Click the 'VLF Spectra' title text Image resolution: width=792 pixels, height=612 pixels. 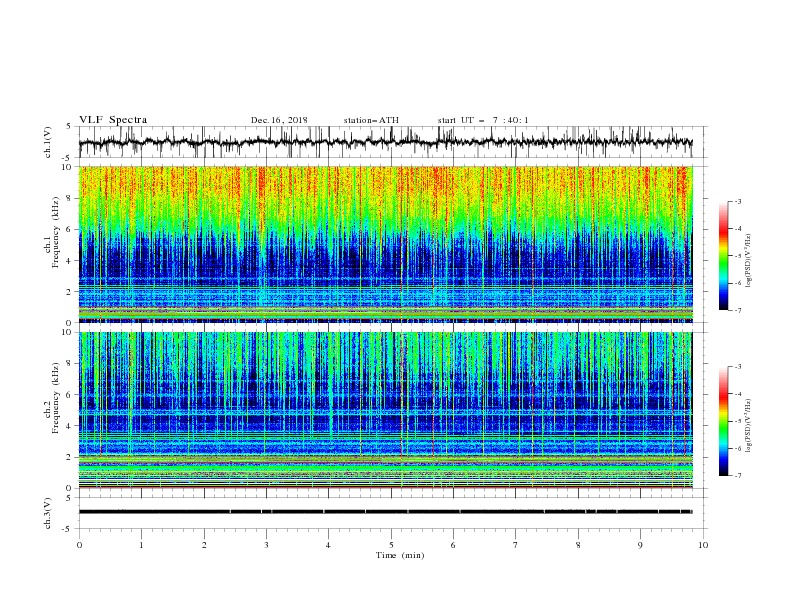(113, 120)
